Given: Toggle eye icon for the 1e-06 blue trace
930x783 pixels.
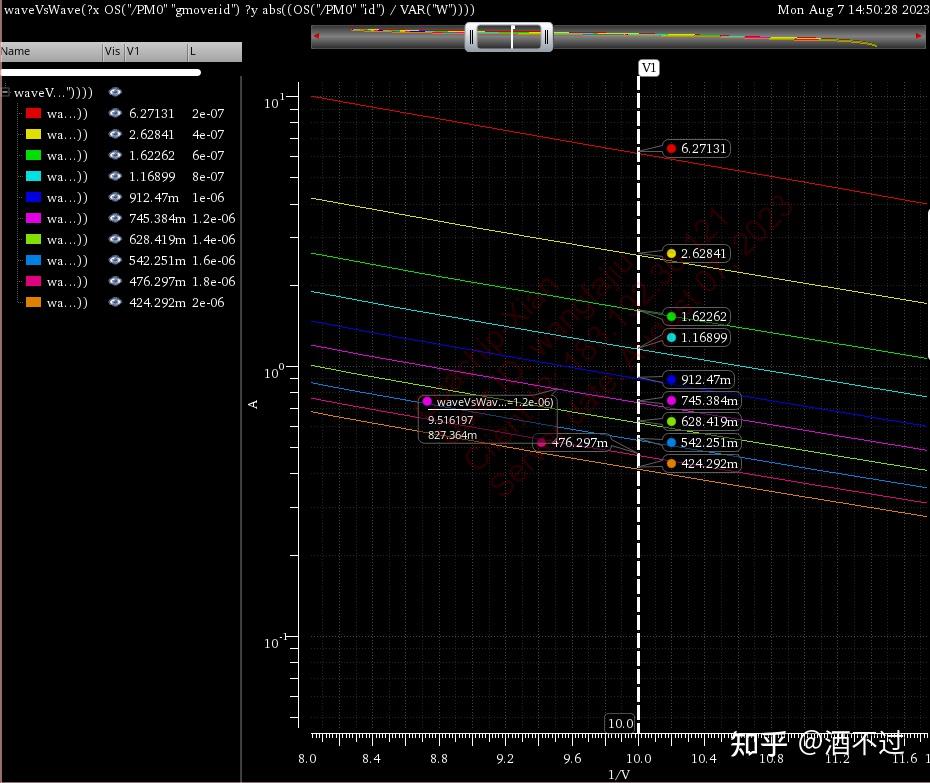Looking at the screenshot, I should (115, 198).
